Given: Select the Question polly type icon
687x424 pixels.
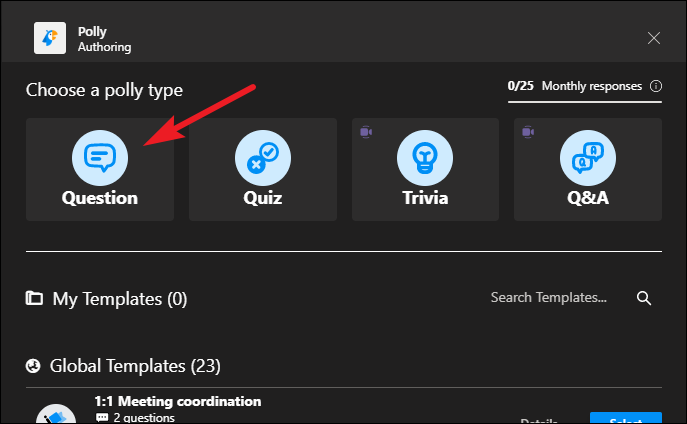Looking at the screenshot, I should coord(100,158).
